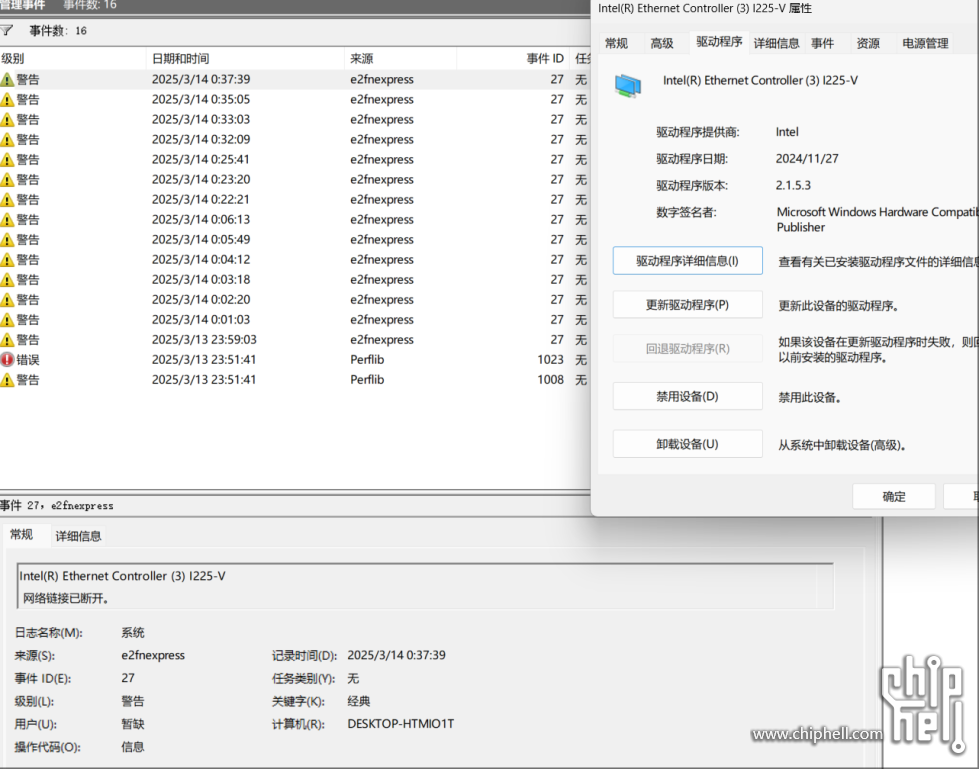979x769 pixels.
Task: Open the 常规 tab in I225-V properties
Action: tap(616, 43)
